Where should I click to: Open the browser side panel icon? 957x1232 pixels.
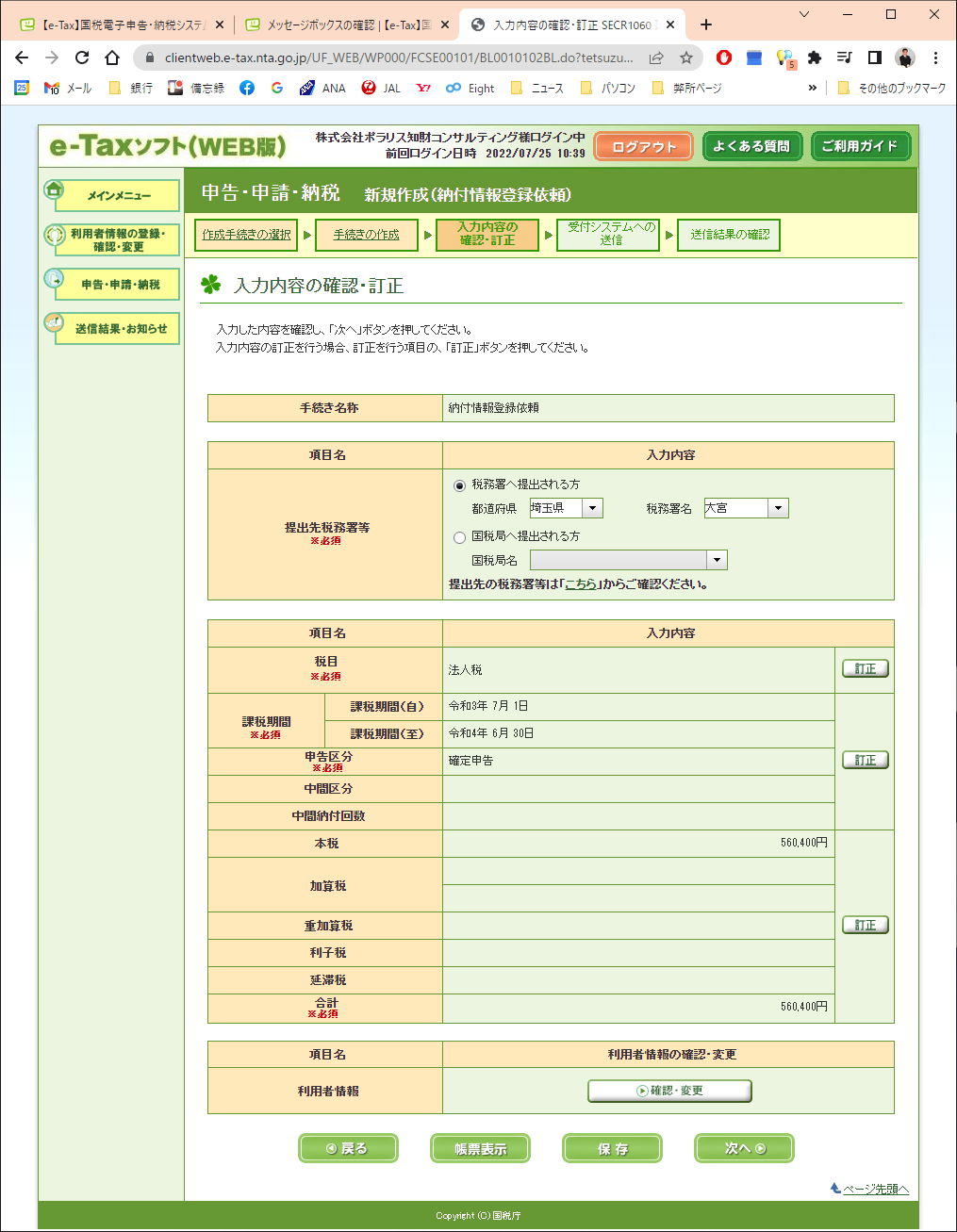(875, 57)
